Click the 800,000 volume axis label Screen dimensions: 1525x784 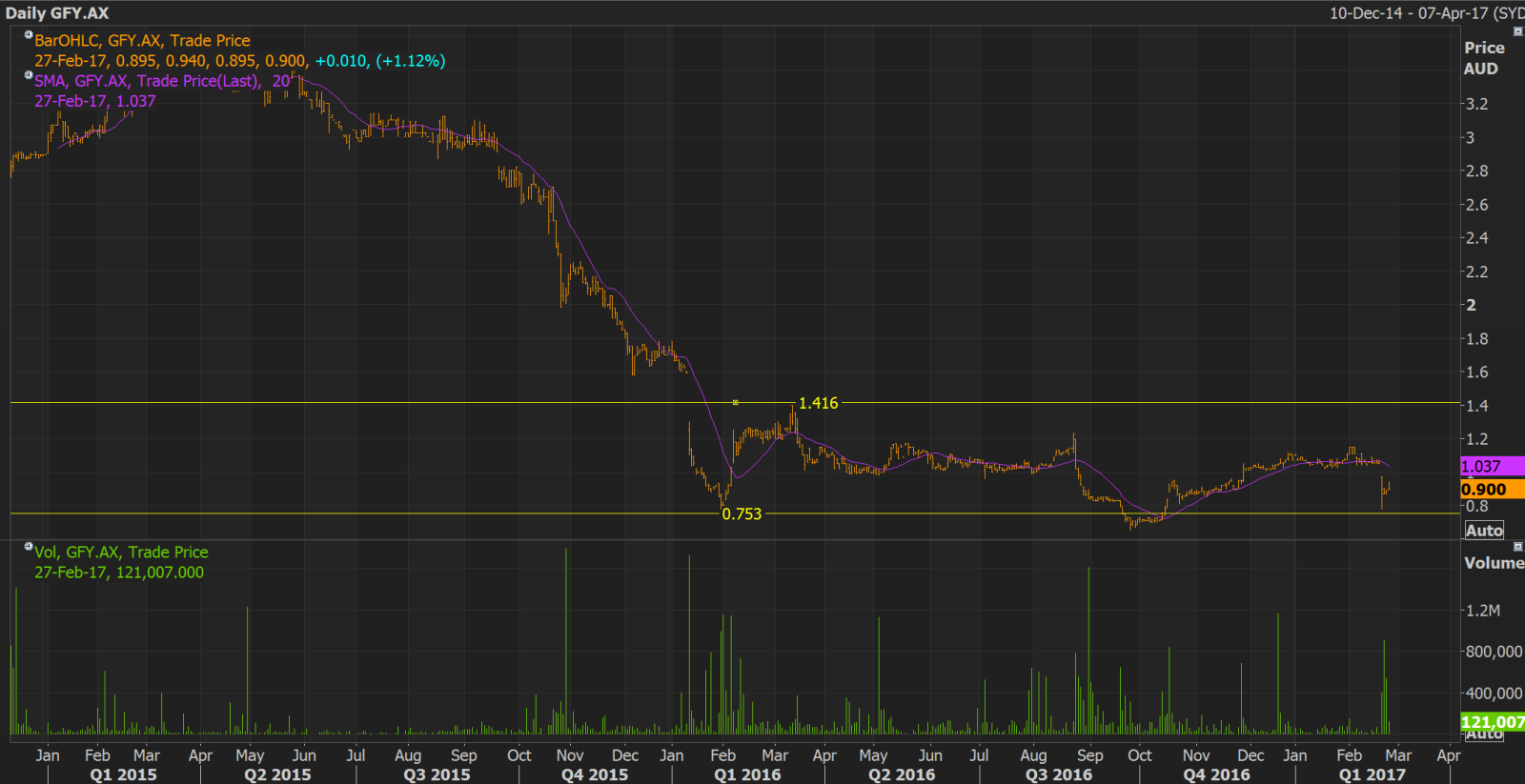pyautogui.click(x=1494, y=652)
